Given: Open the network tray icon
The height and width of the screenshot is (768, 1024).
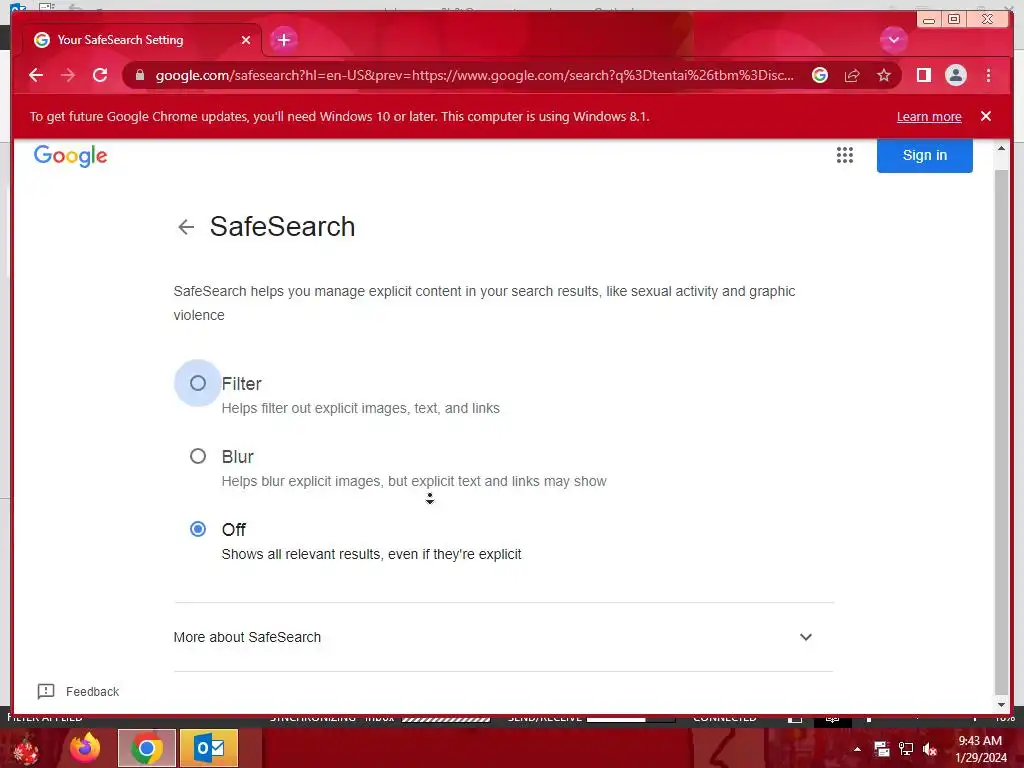Looking at the screenshot, I should pyautogui.click(x=906, y=749).
